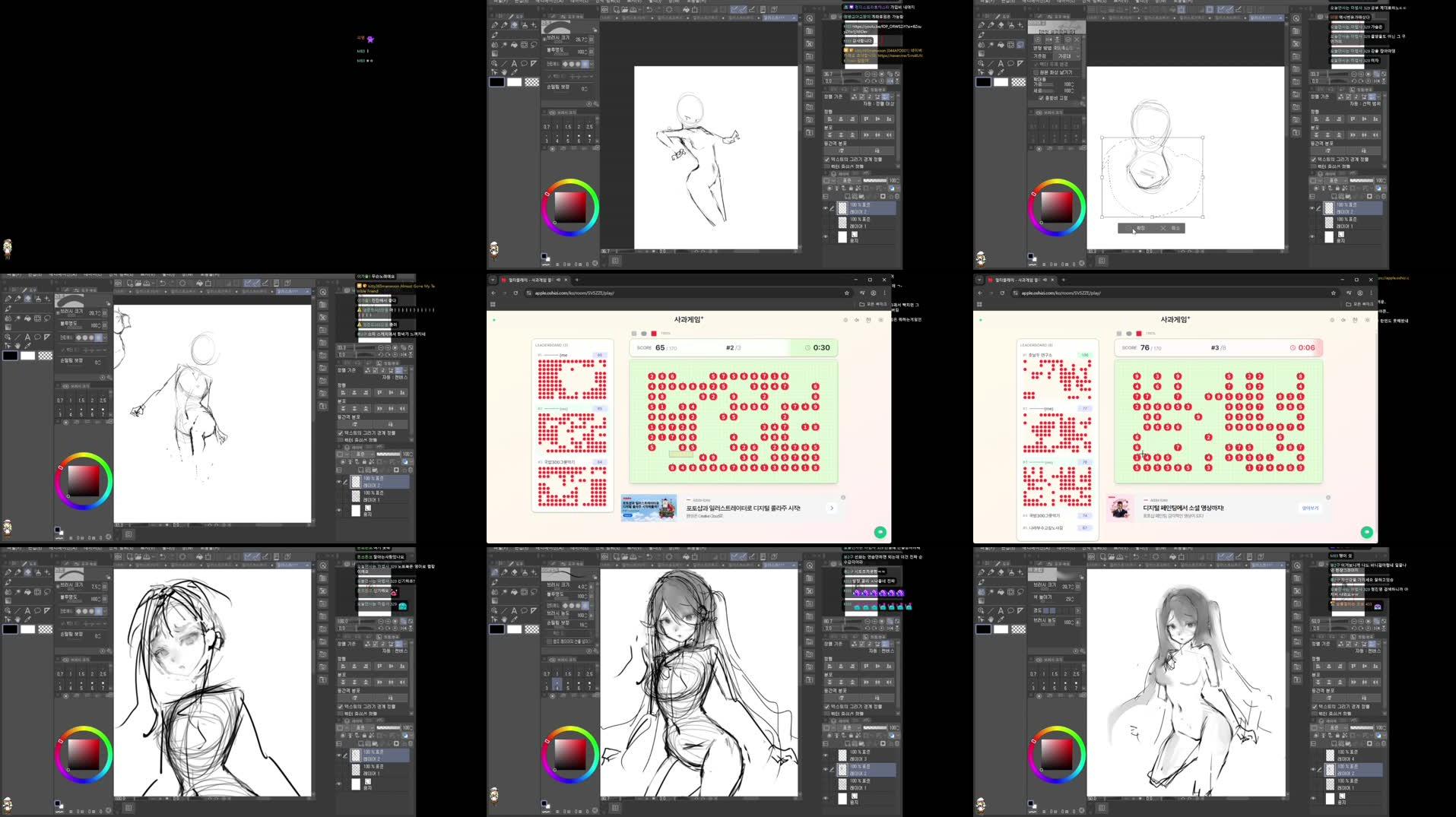
Task: Click the reload icon in the browser toolbar
Action: click(x=516, y=293)
